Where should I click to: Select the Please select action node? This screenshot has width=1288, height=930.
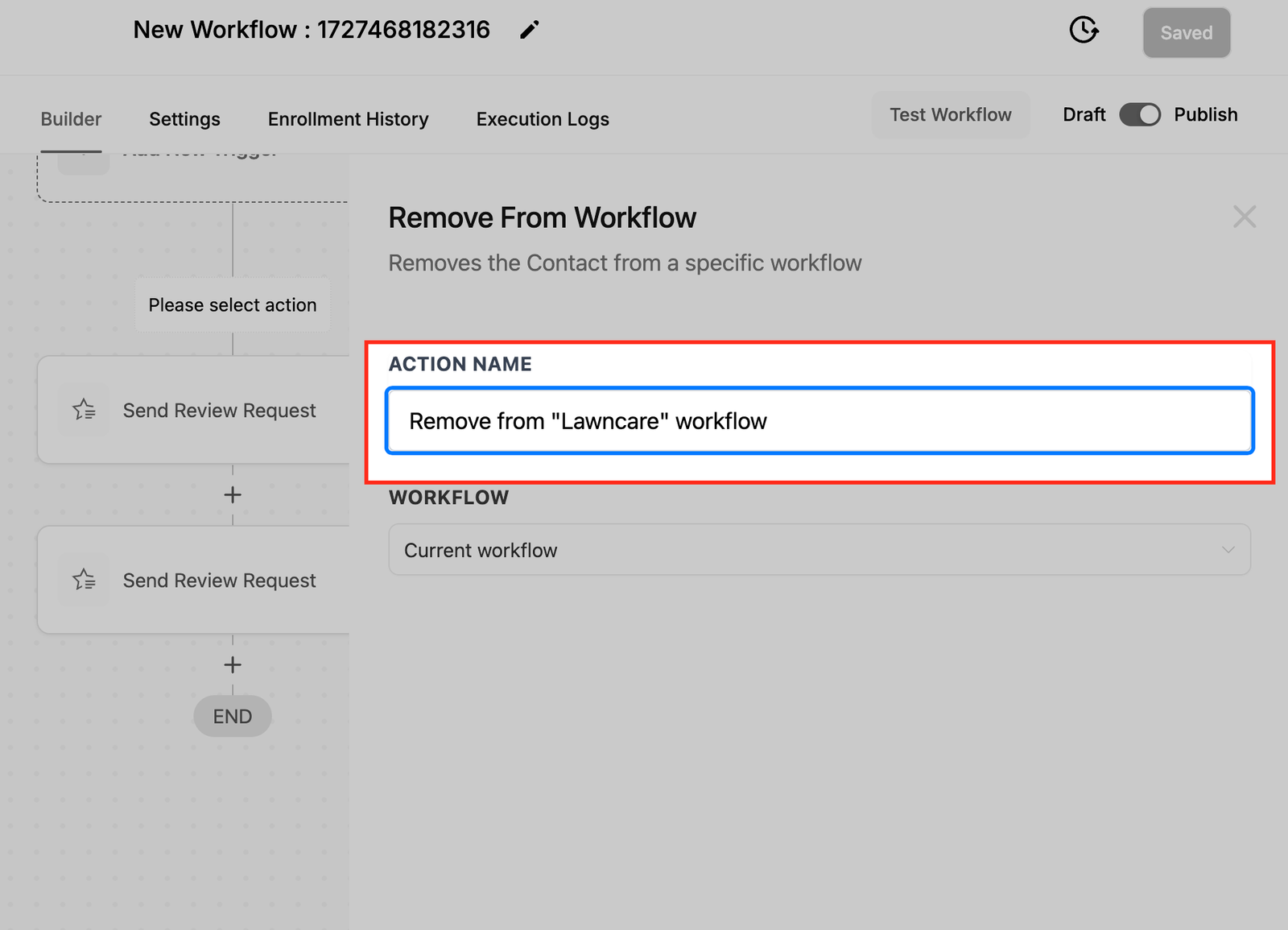click(x=233, y=305)
